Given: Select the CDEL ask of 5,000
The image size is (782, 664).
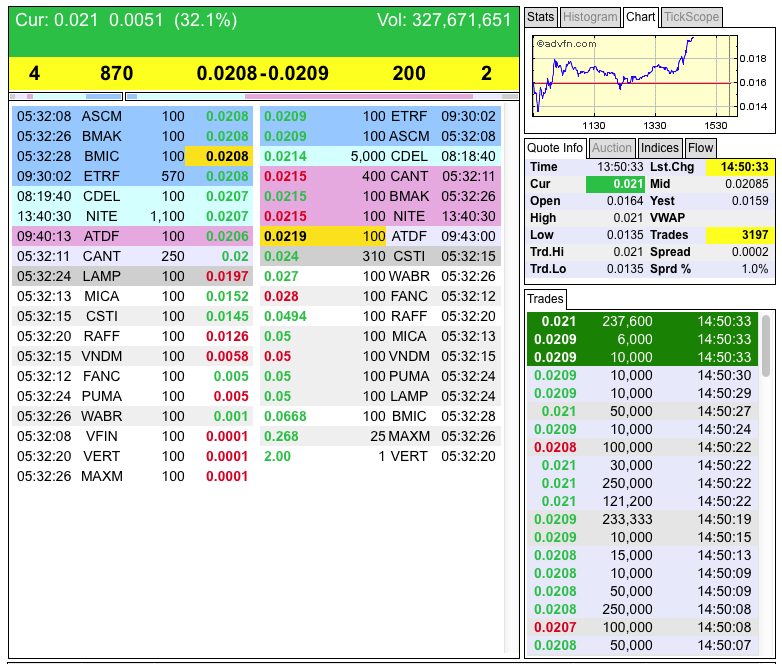Looking at the screenshot, I should [381, 156].
